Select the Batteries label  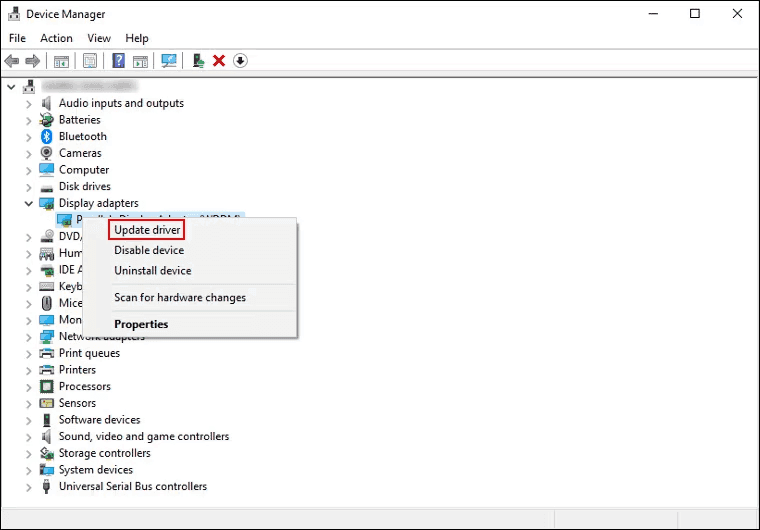[x=79, y=119]
